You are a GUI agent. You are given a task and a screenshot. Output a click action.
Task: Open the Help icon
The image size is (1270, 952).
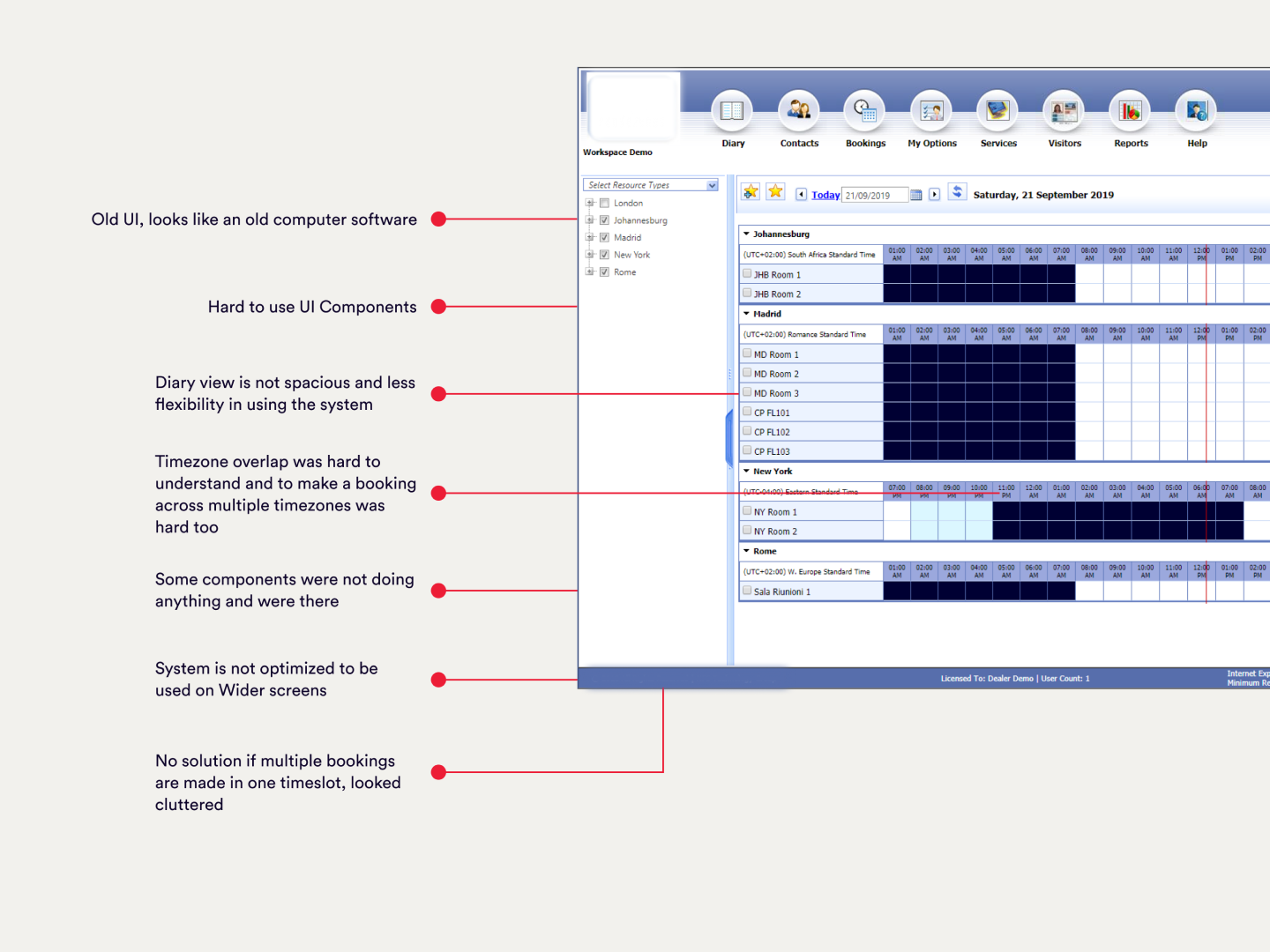(1196, 111)
